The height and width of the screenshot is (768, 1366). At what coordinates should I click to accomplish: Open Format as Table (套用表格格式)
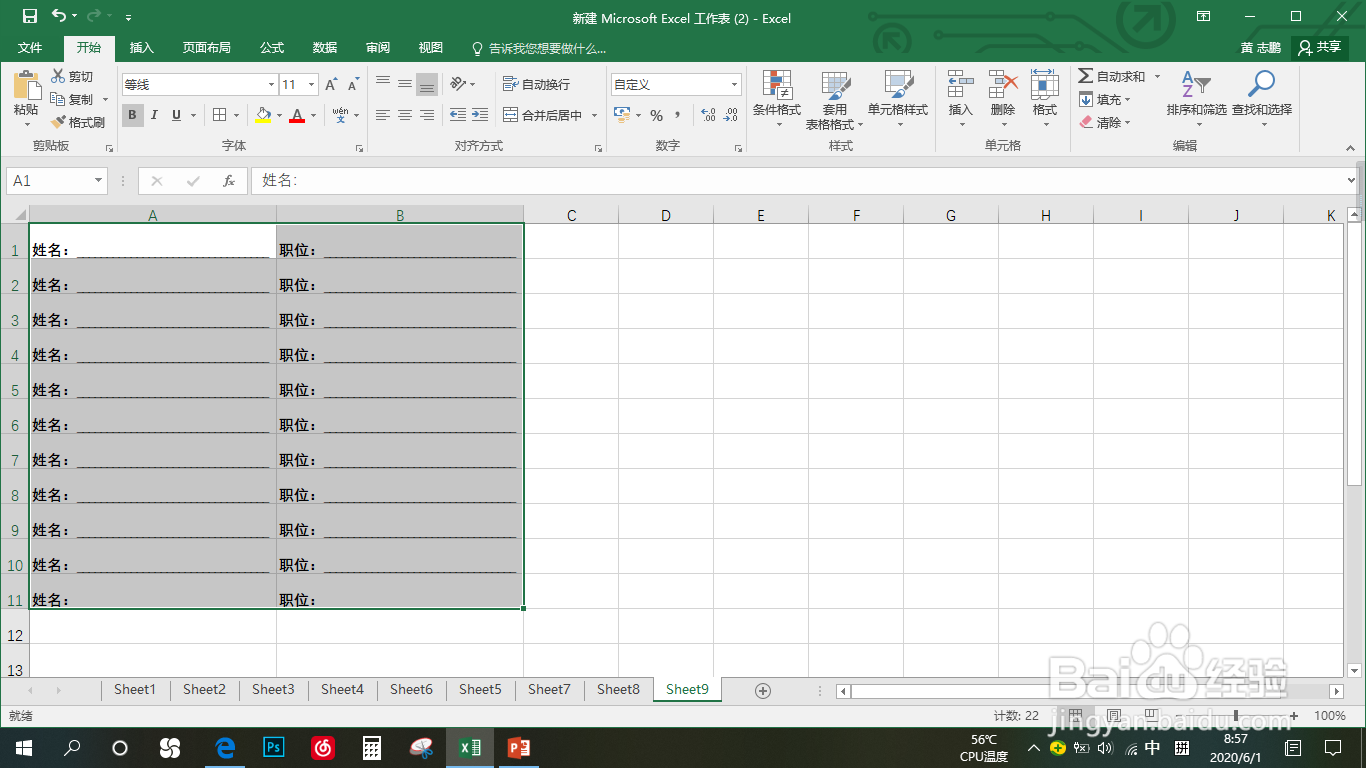835,100
